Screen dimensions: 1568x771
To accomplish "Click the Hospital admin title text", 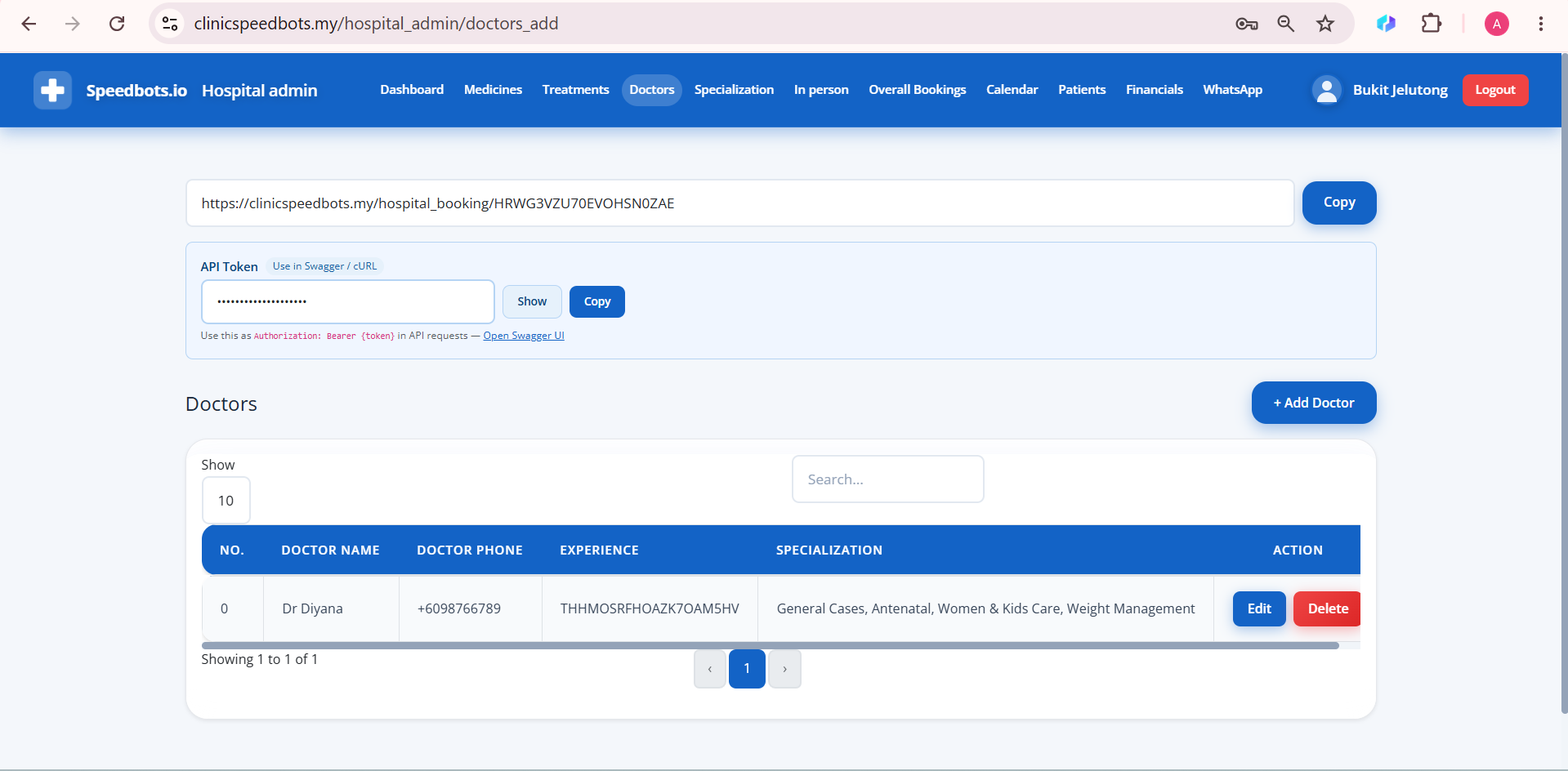I will pyautogui.click(x=259, y=91).
